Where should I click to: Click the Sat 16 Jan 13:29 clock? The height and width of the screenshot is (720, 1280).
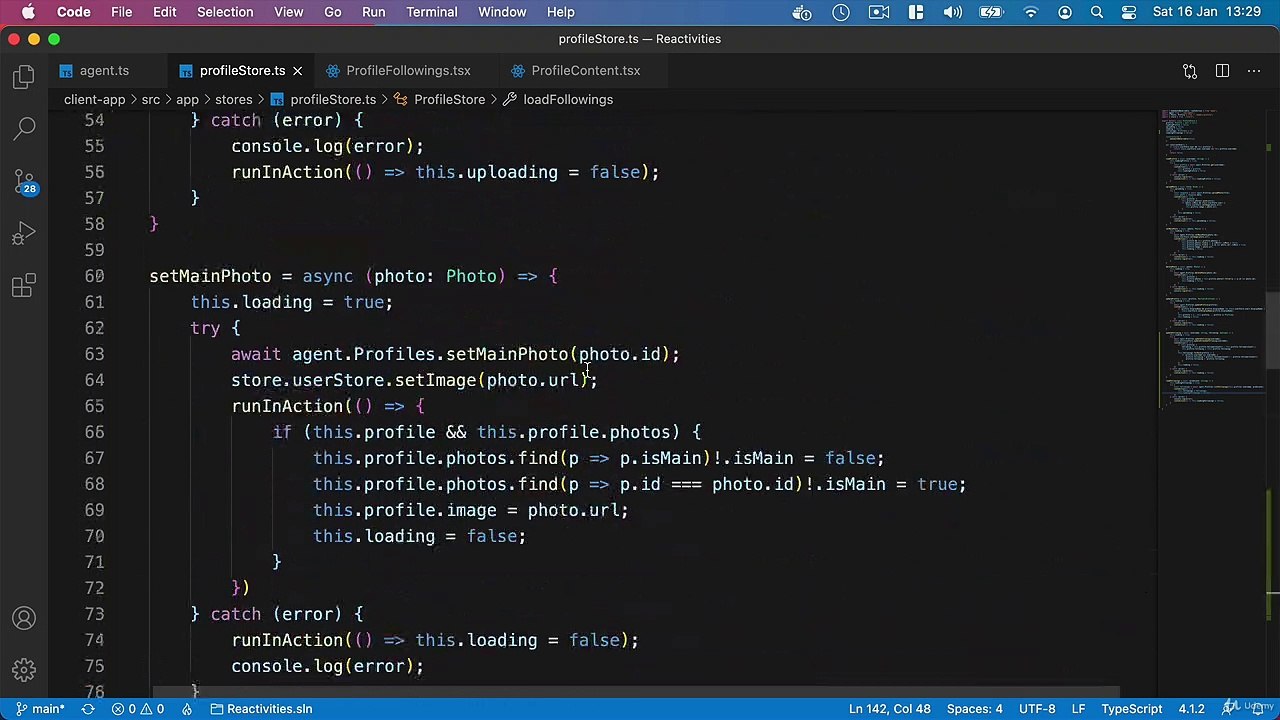tap(1207, 12)
